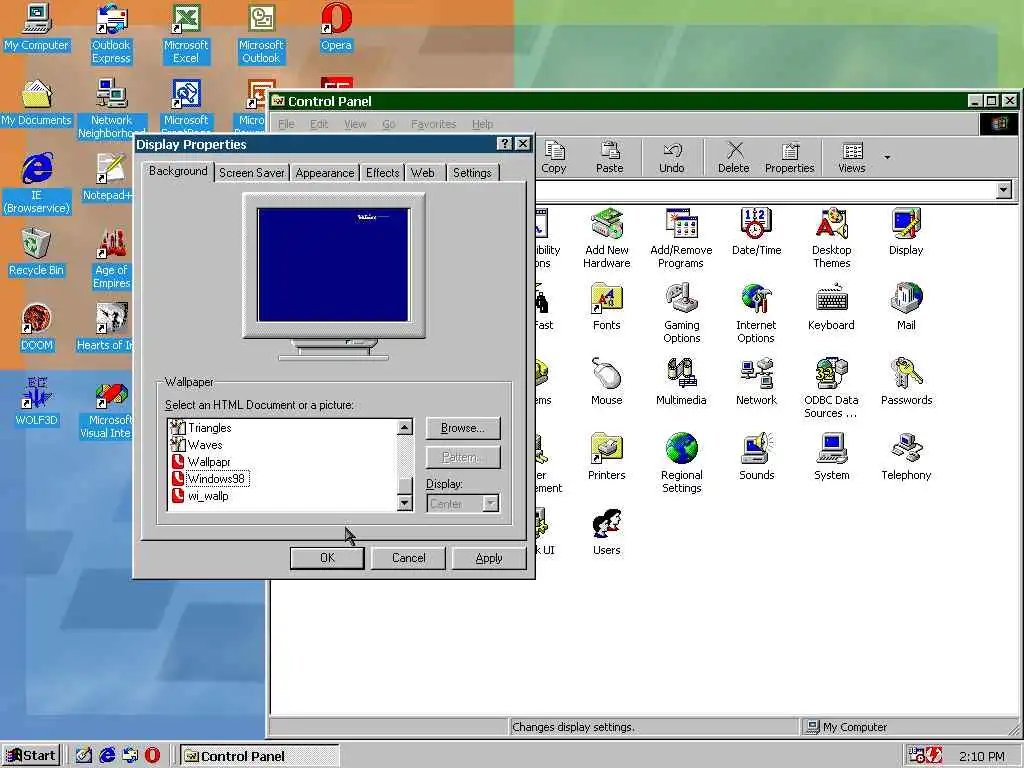Open the Users applet
This screenshot has height=768, width=1024.
607,532
